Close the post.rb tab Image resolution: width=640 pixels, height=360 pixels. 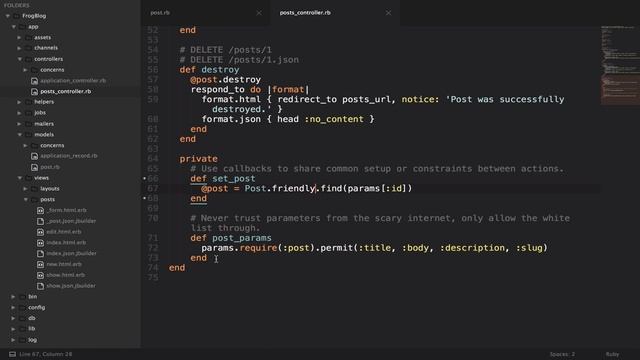(259, 13)
